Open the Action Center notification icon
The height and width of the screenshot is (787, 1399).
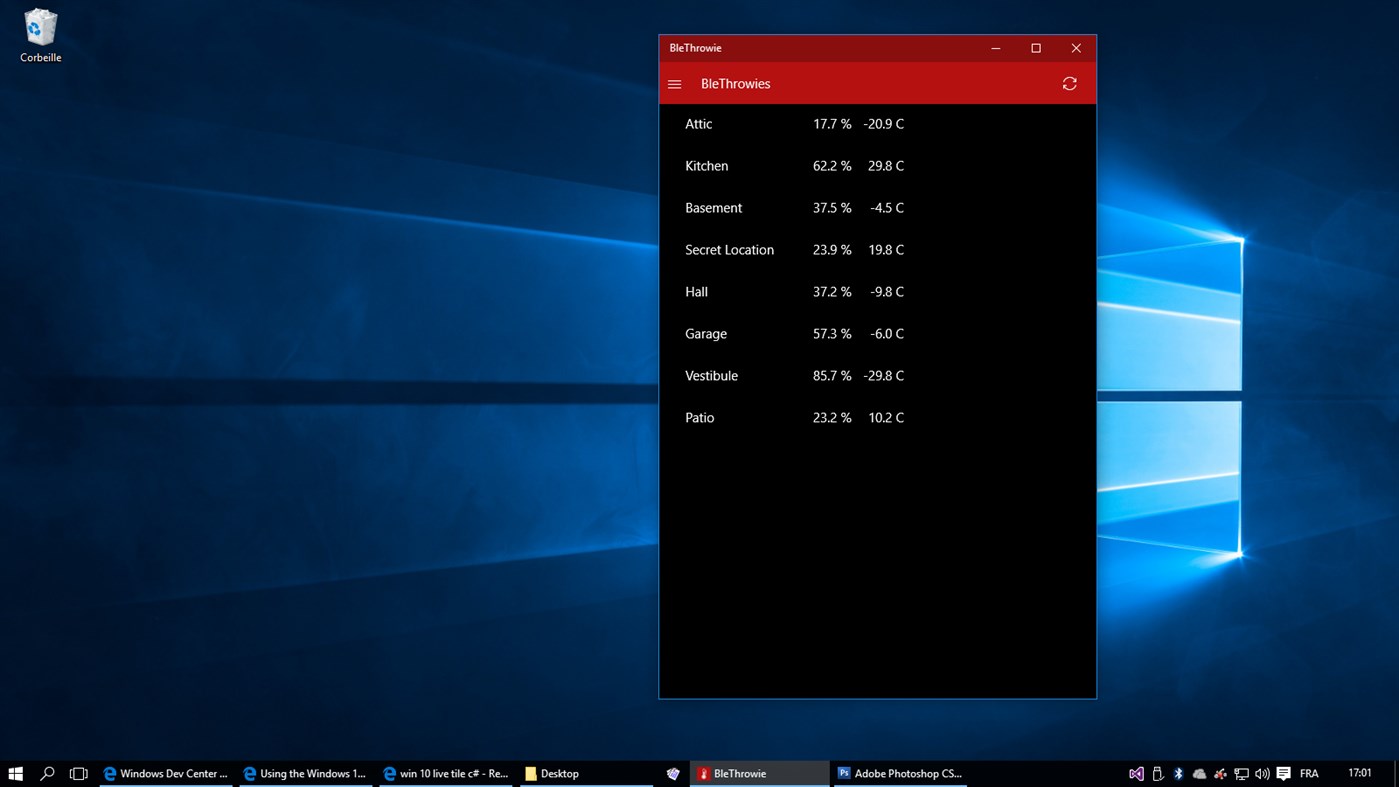click(x=1283, y=773)
